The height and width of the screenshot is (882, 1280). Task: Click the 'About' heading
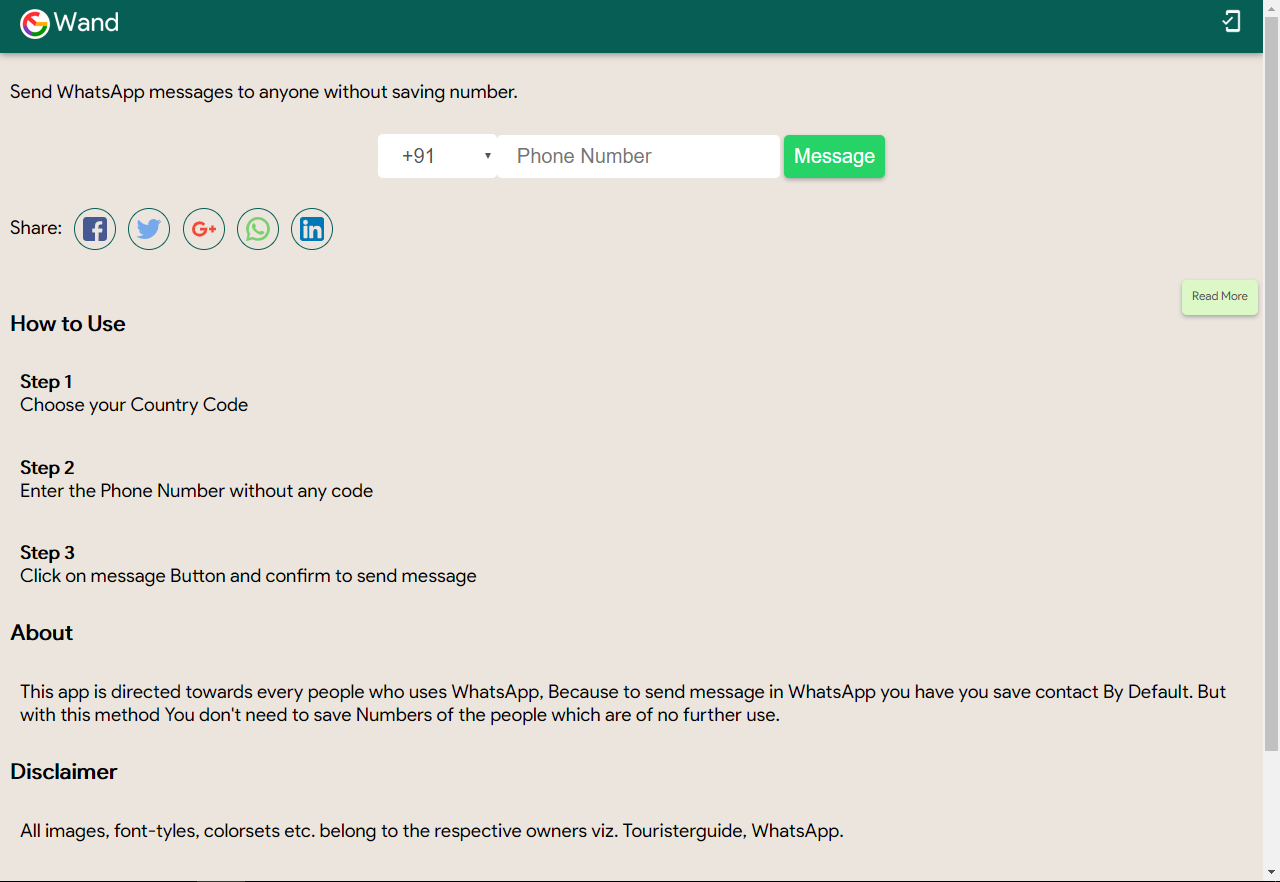42,633
